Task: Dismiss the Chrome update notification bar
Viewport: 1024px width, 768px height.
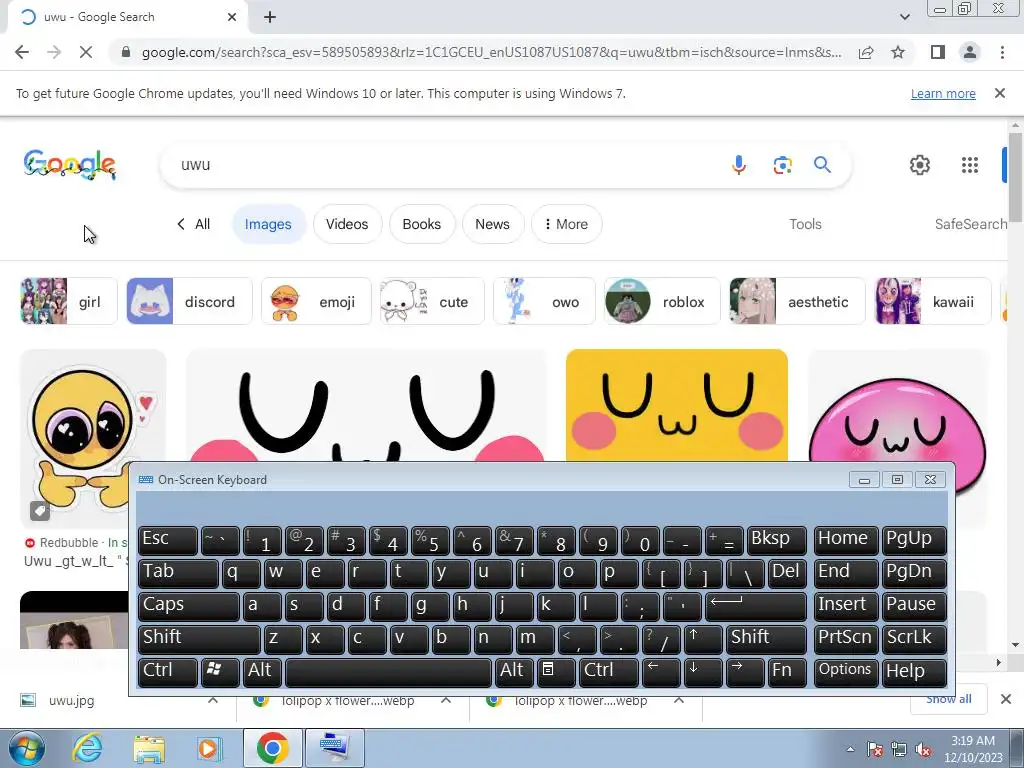Action: click(999, 93)
